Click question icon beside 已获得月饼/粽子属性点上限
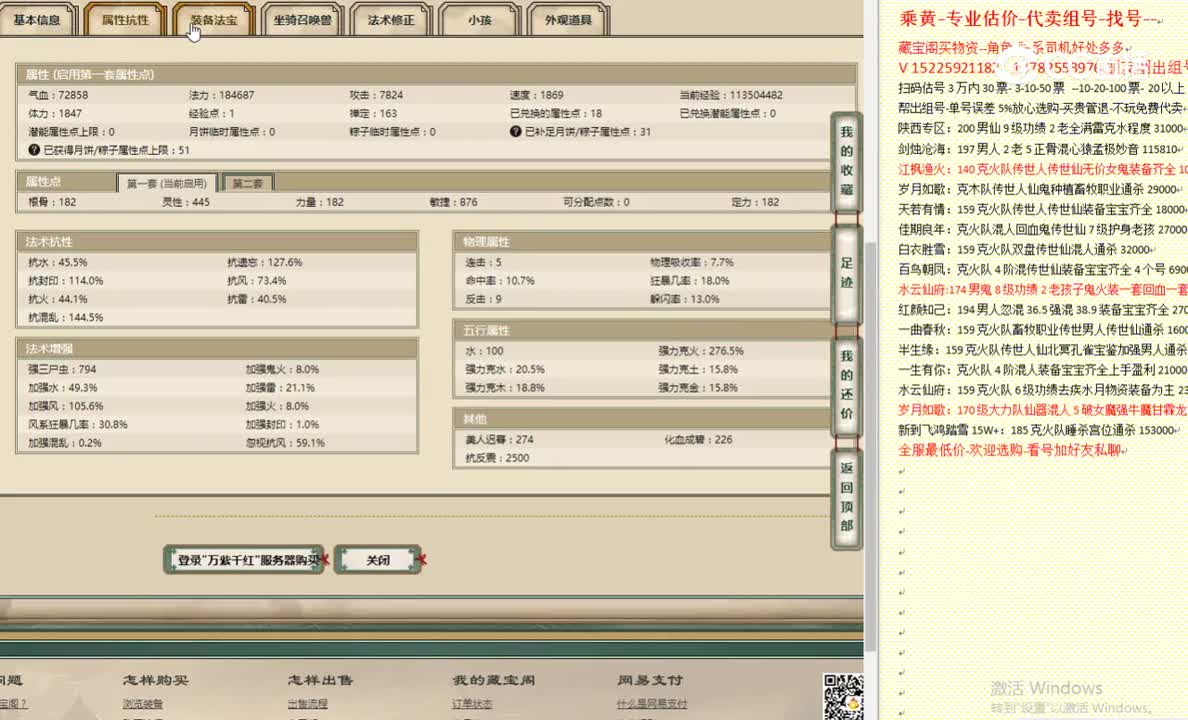Screen dimensions: 1188x720 coord(33,150)
